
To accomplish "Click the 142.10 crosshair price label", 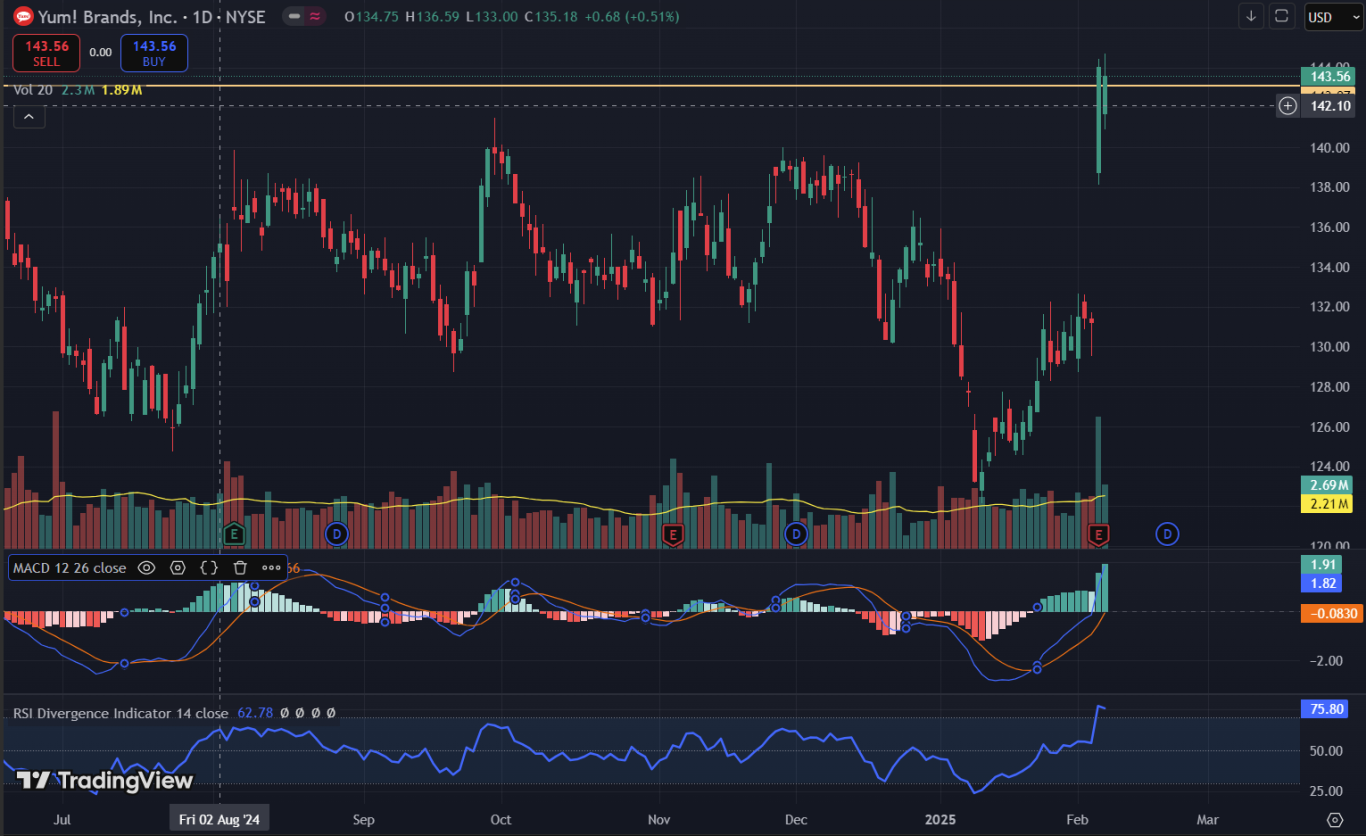I will click(1330, 106).
